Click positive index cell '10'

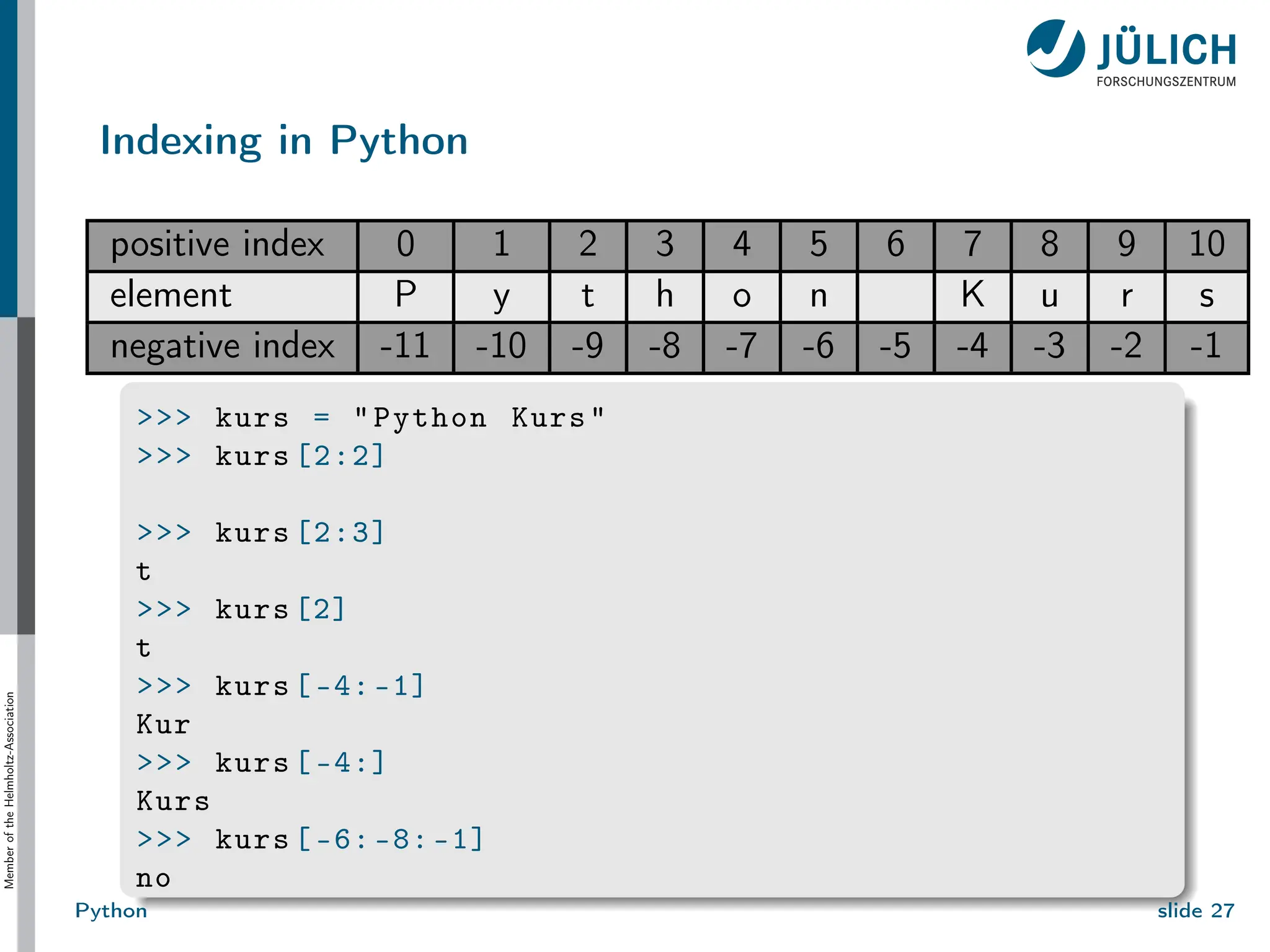(x=1206, y=245)
